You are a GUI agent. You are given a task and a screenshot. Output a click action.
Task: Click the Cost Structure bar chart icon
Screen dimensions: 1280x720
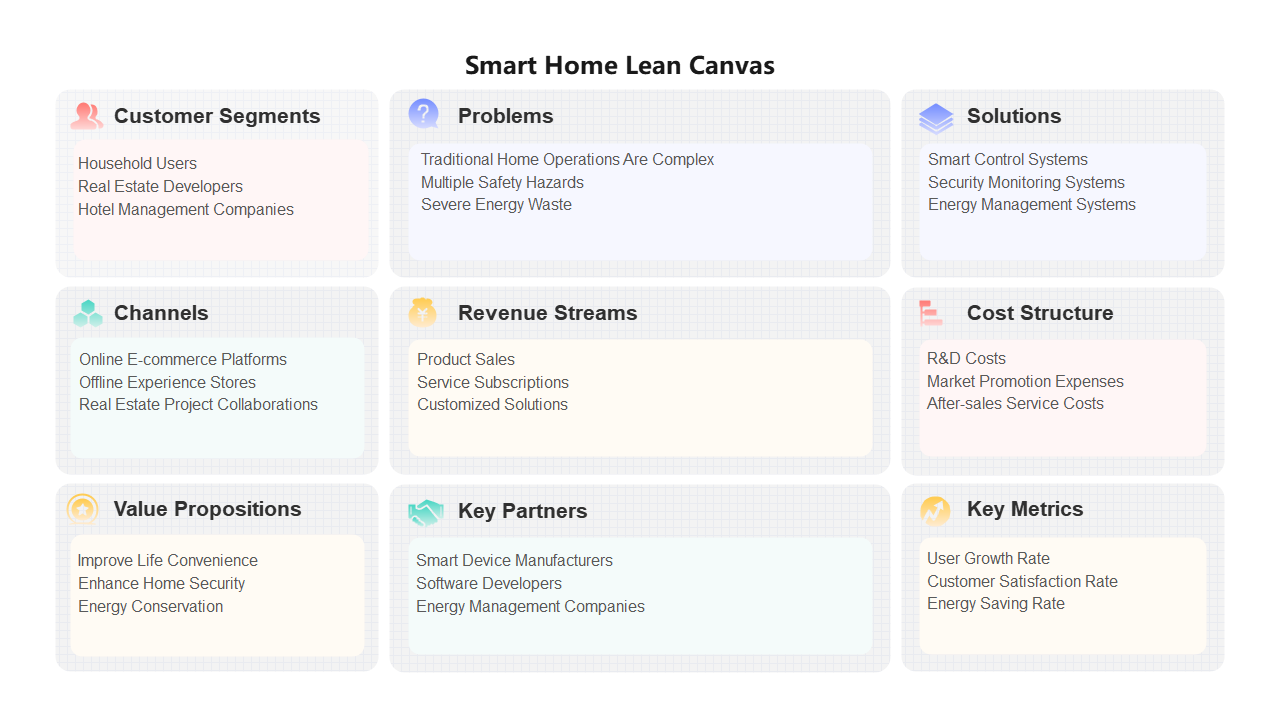(931, 313)
